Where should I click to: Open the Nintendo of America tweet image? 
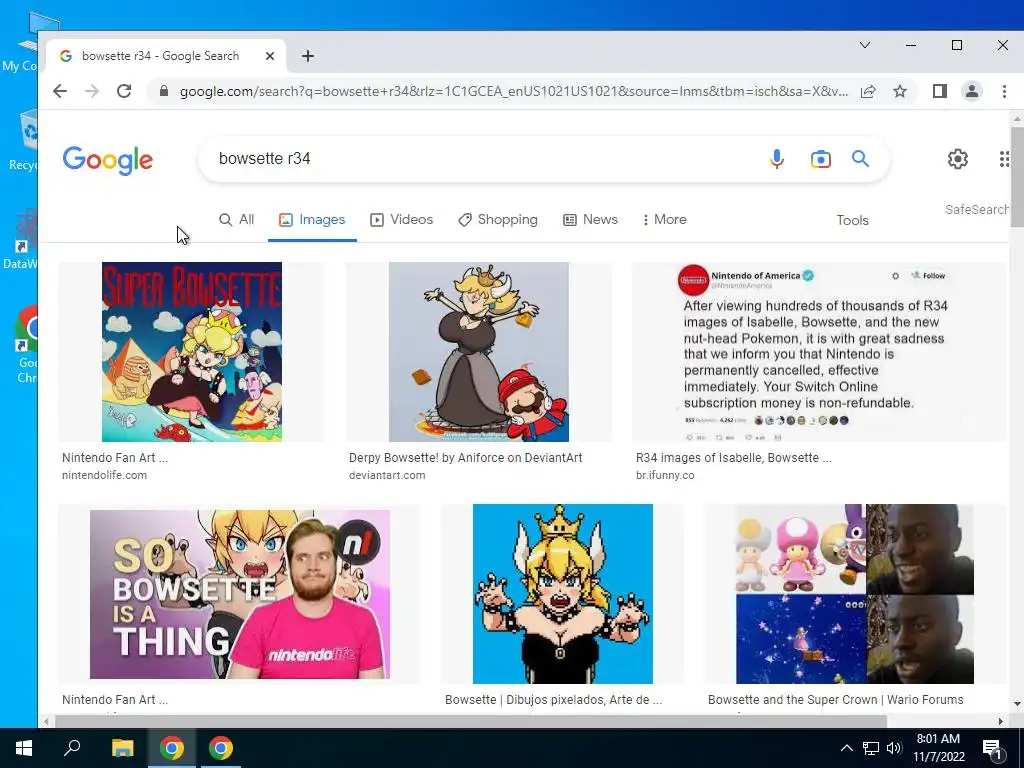pyautogui.click(x=819, y=352)
